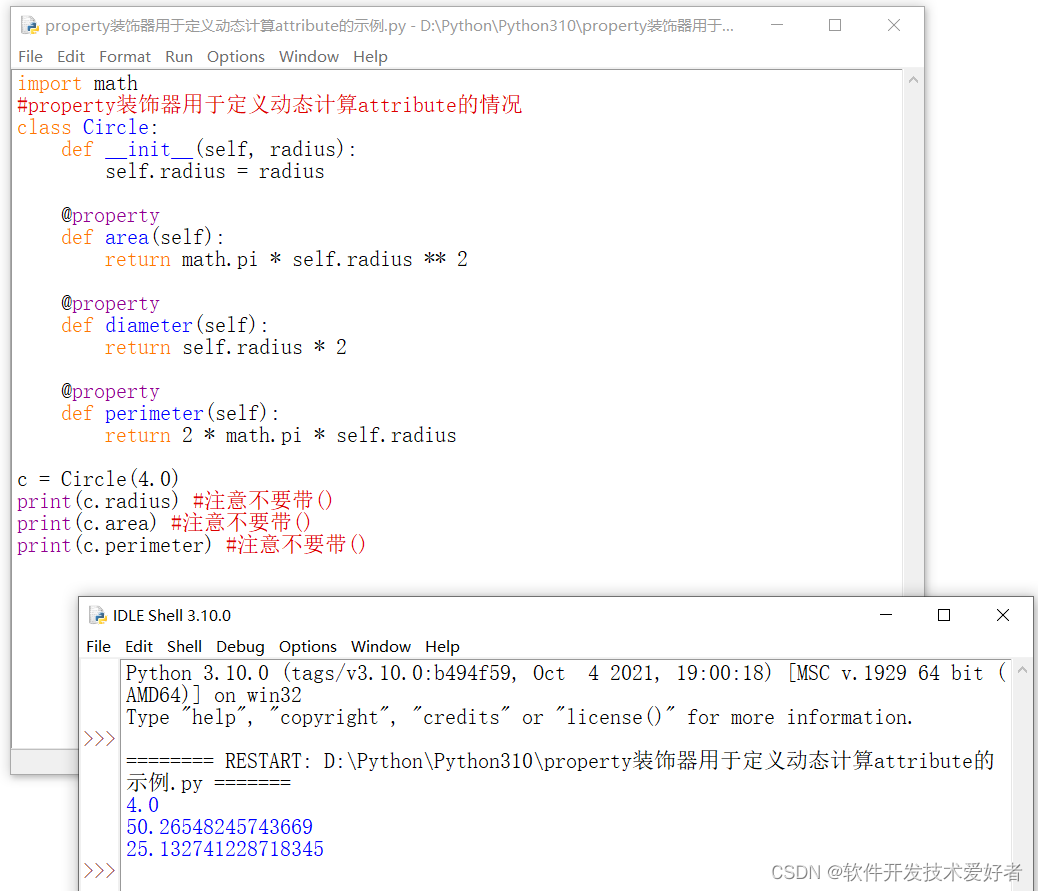Open the Debug menu in IDLE Shell
The width and height of the screenshot is (1038, 891).
[240, 646]
